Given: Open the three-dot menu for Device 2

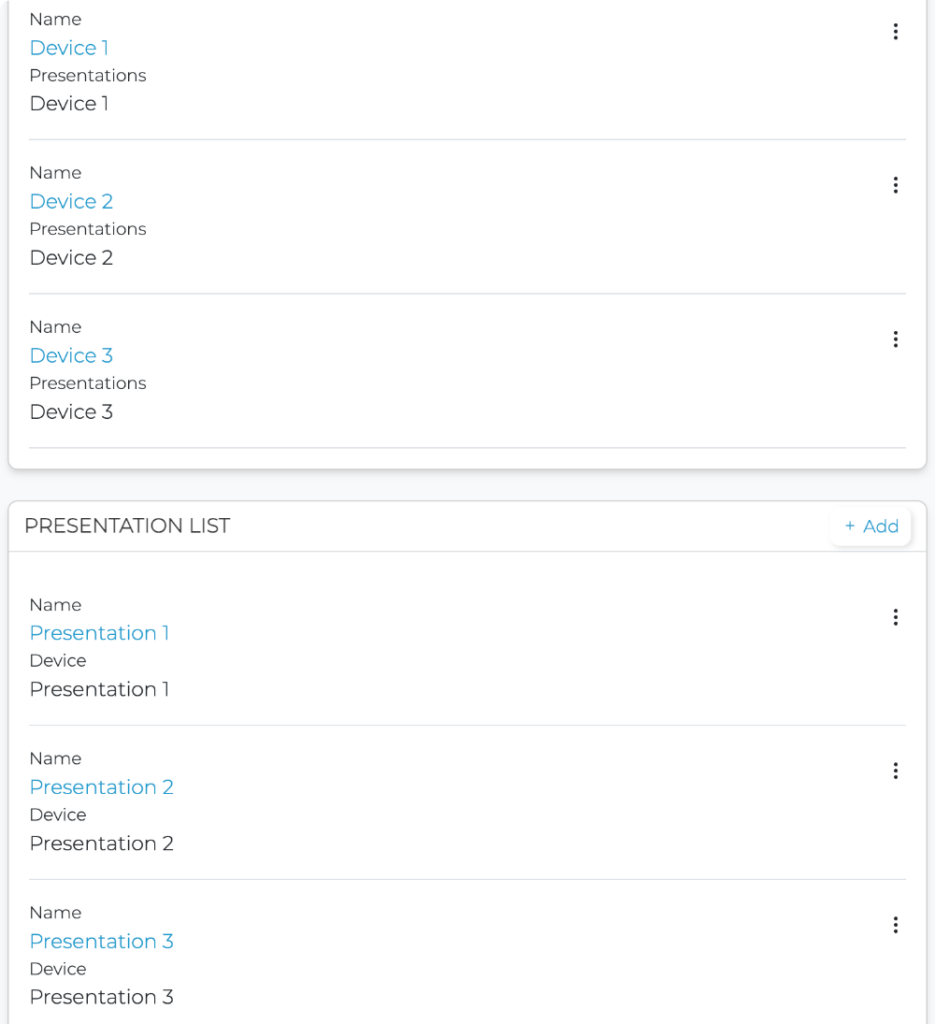Looking at the screenshot, I should pos(895,185).
